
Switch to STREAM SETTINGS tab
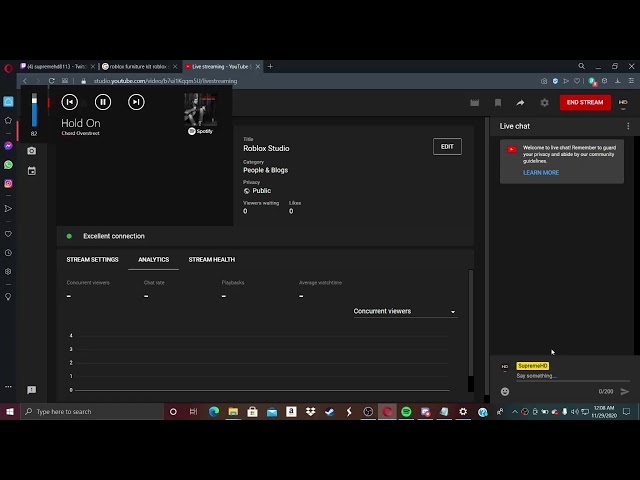click(93, 260)
